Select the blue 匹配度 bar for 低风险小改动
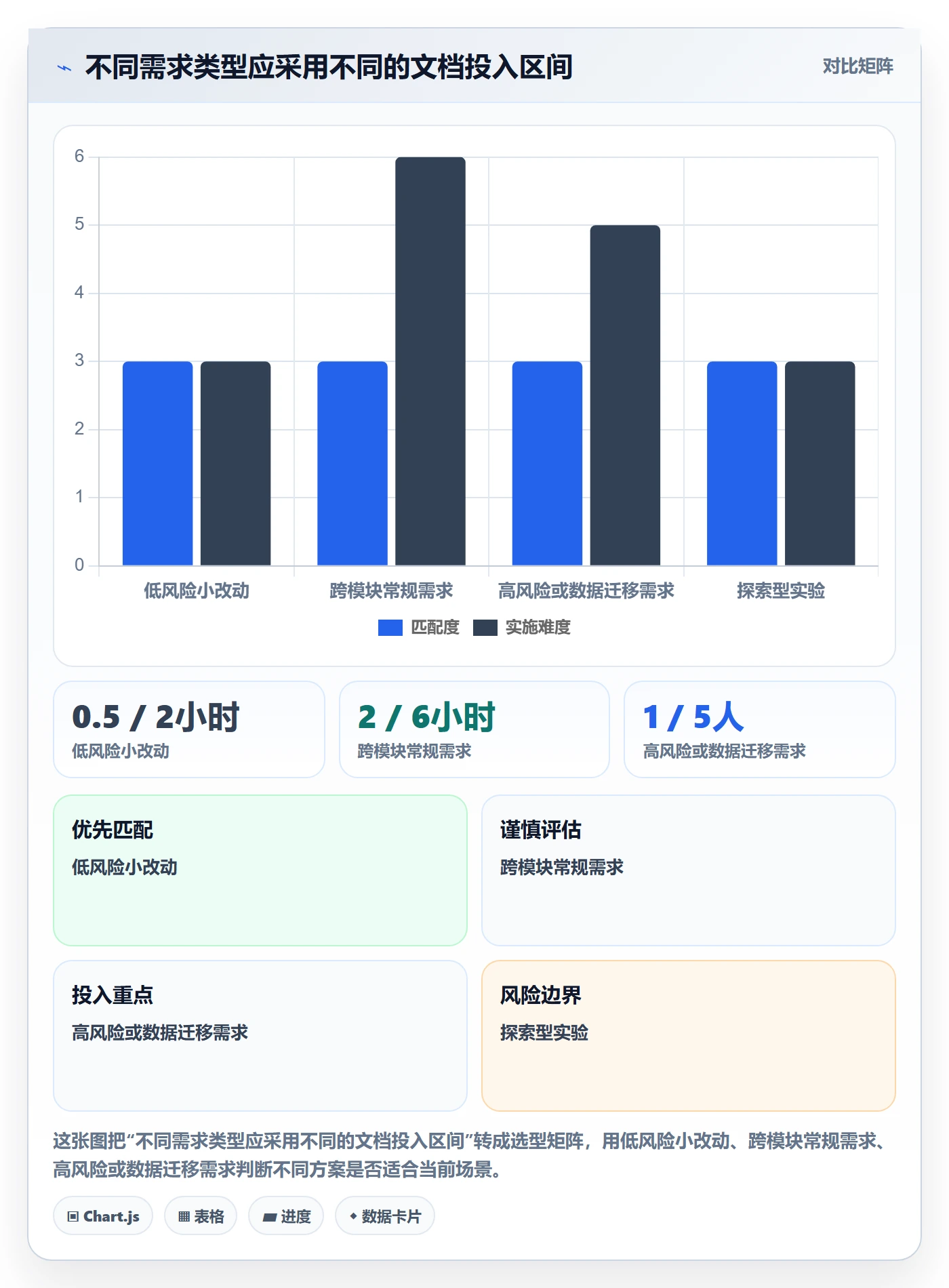 pos(158,463)
